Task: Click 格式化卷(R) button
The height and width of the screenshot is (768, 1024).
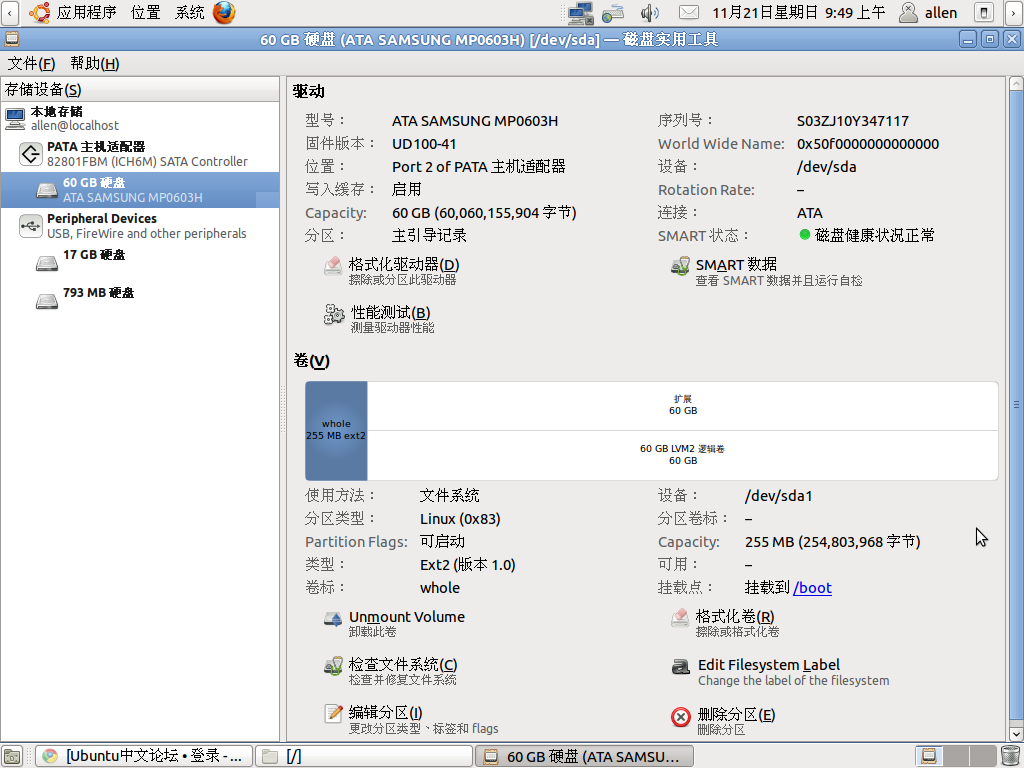Action: point(725,623)
